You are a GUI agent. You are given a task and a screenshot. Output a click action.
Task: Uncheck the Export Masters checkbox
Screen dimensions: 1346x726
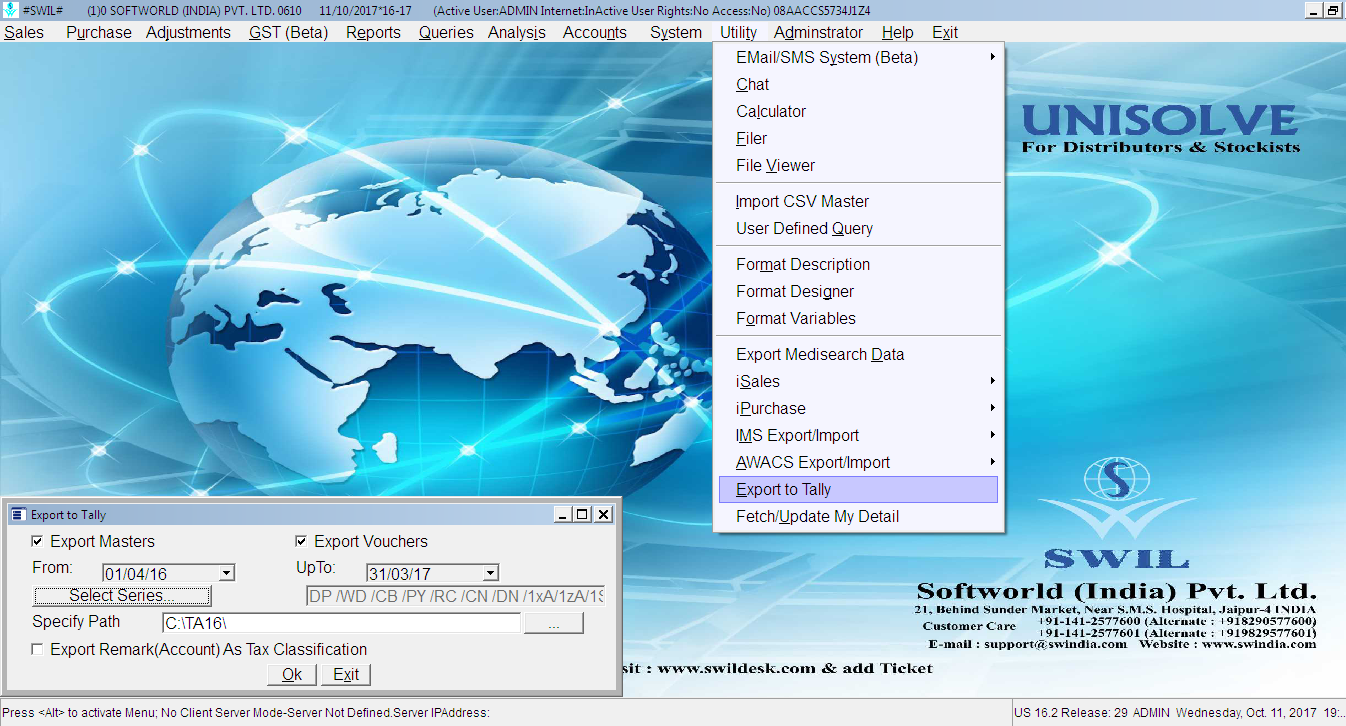click(x=38, y=542)
